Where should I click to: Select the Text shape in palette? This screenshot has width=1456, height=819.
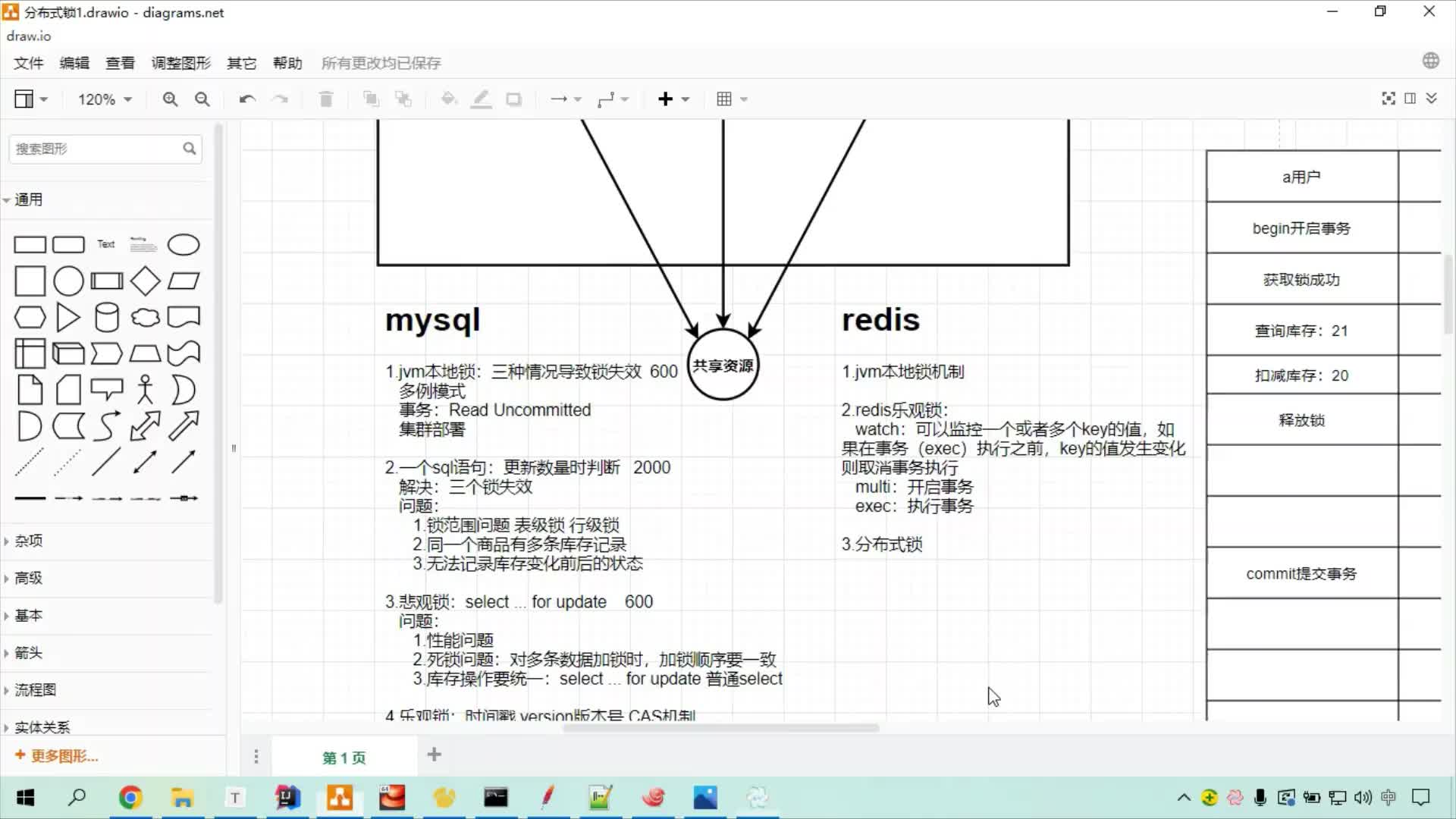point(106,244)
